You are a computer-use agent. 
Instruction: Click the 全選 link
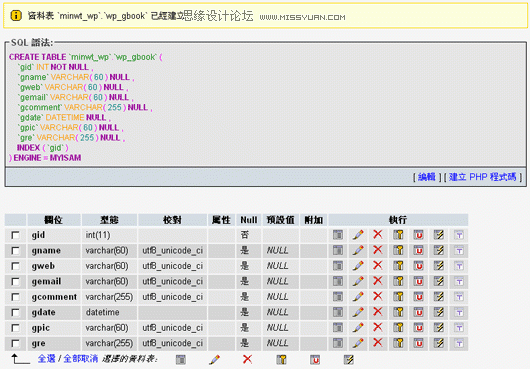[47, 359]
